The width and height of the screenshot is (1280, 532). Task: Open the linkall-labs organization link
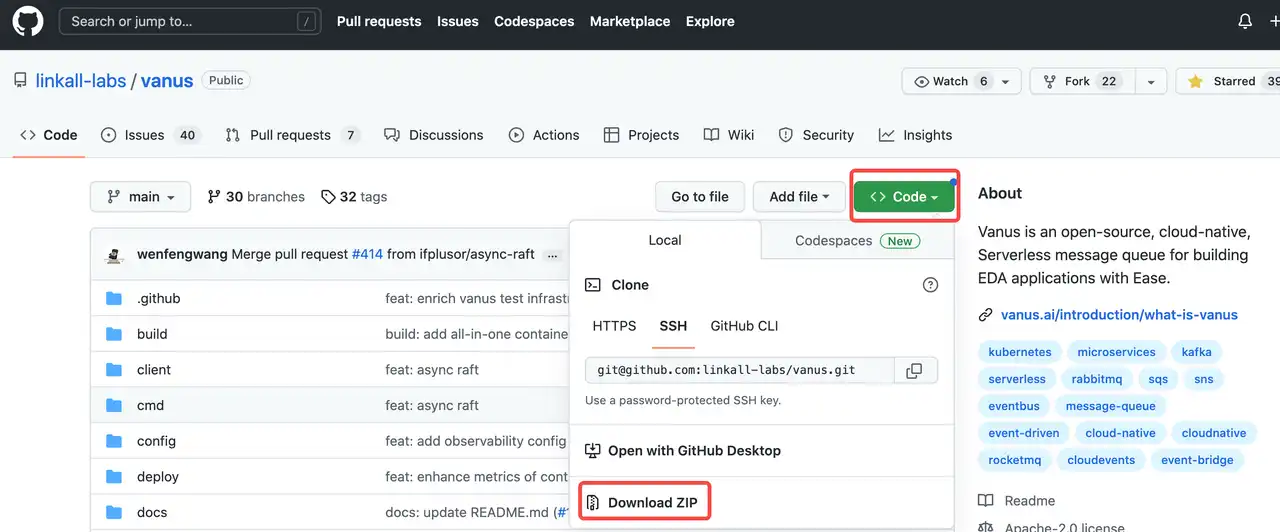click(x=81, y=81)
